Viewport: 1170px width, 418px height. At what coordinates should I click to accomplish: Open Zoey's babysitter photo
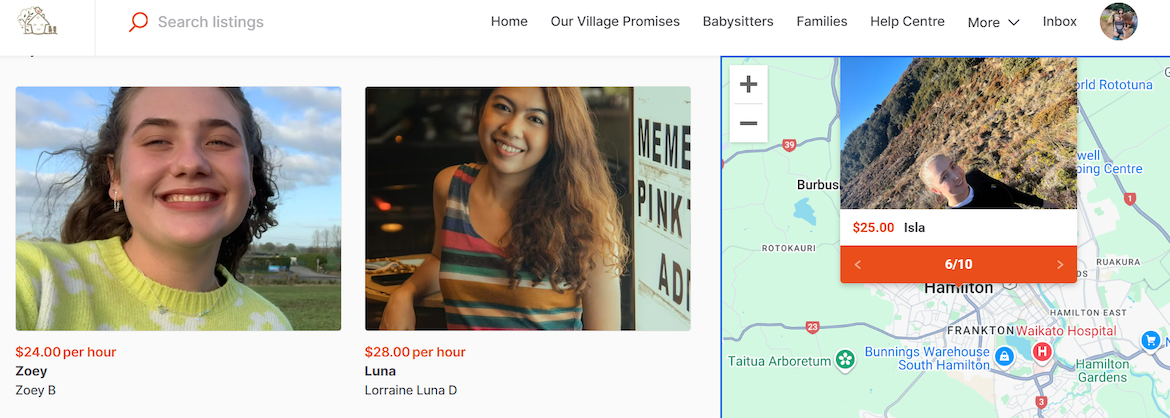pyautogui.click(x=178, y=208)
